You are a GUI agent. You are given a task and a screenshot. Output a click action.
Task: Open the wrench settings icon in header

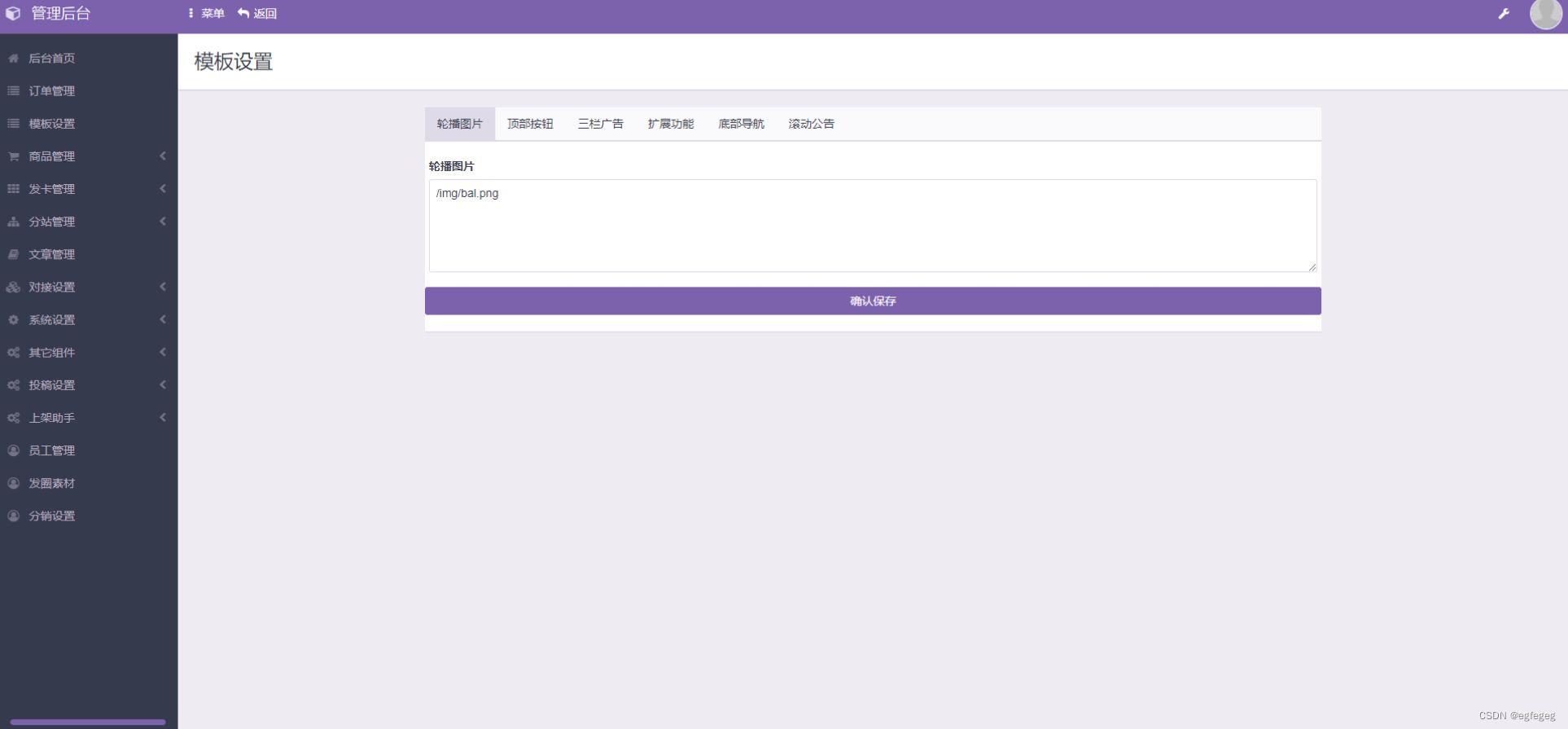click(x=1504, y=14)
